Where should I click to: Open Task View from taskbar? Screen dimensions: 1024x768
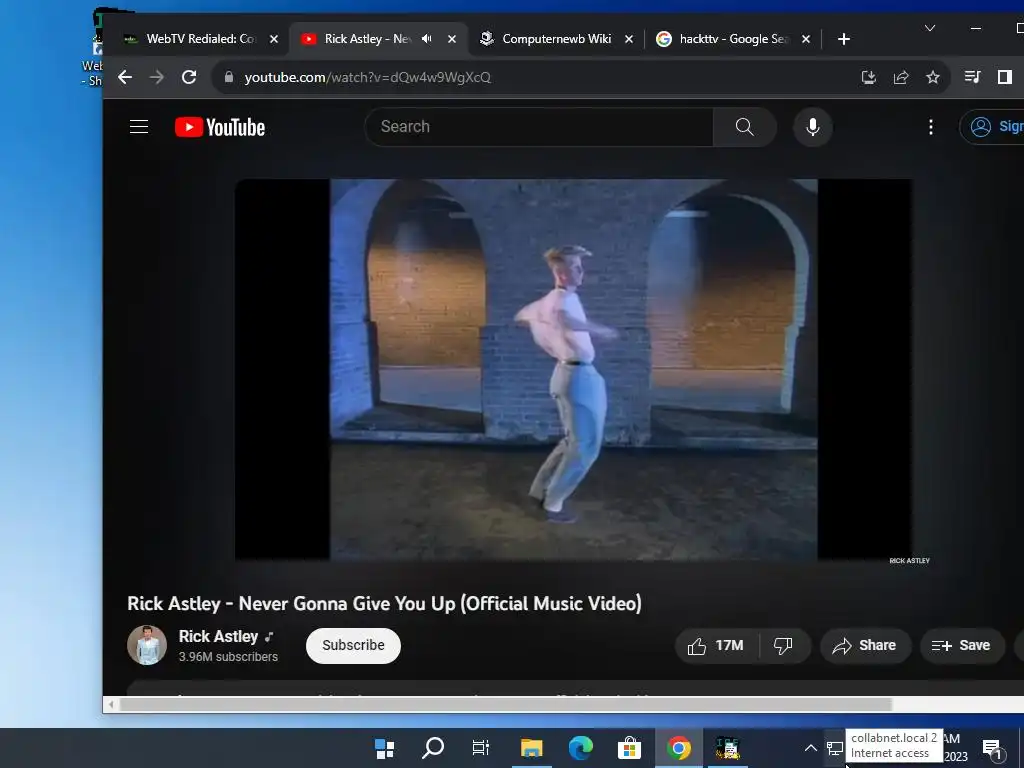pyautogui.click(x=481, y=748)
